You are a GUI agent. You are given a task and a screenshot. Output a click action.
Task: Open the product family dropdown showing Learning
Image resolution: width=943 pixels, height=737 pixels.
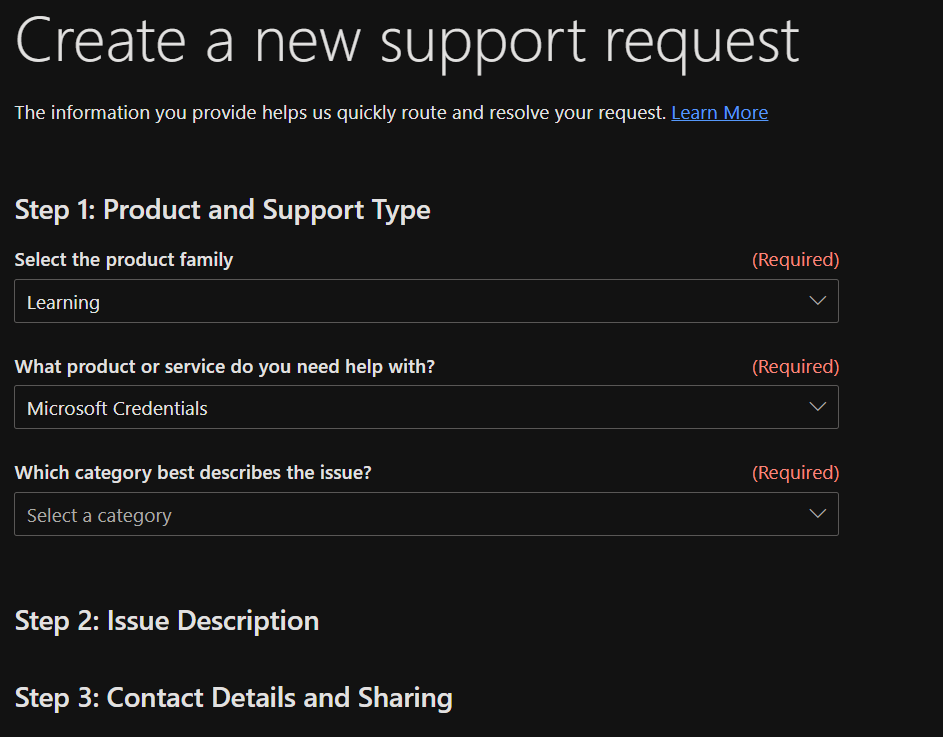[426, 301]
